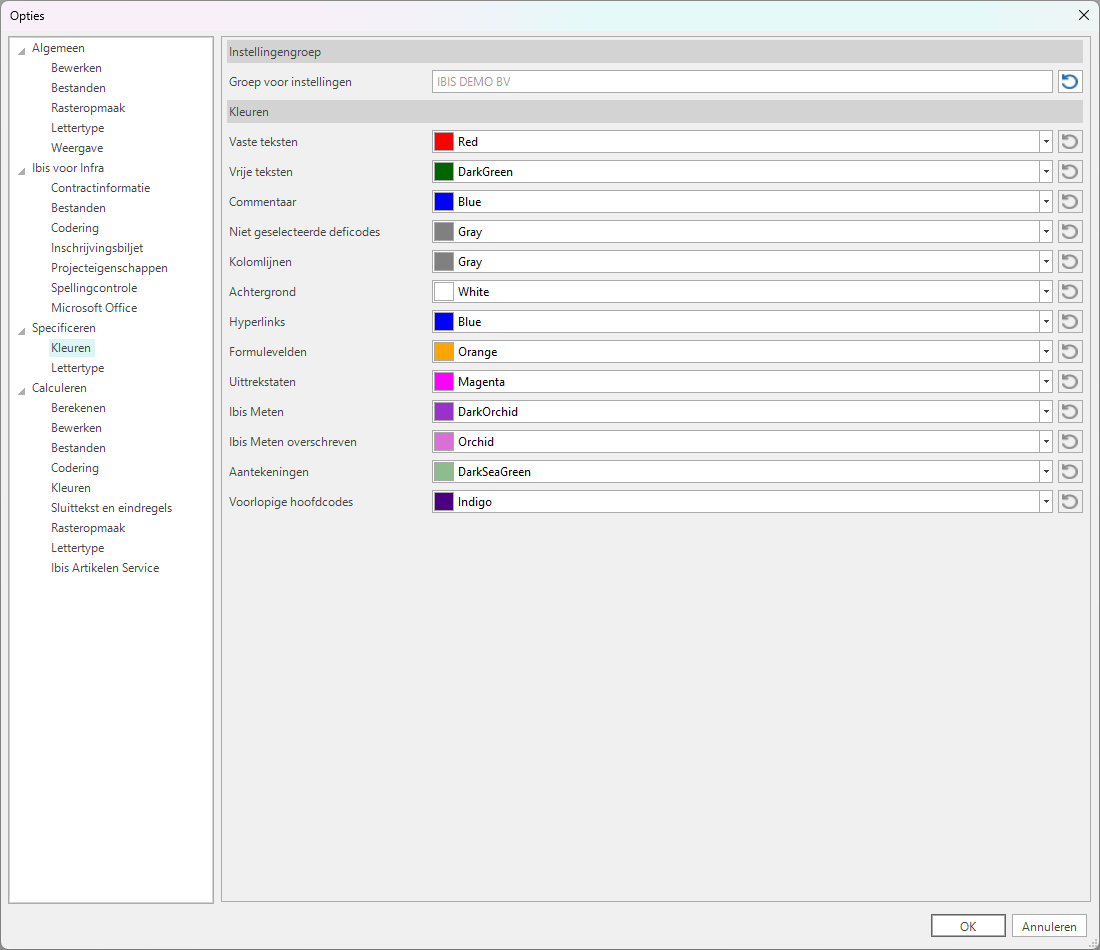Reset Vaste teksten color to default

pos(1070,142)
